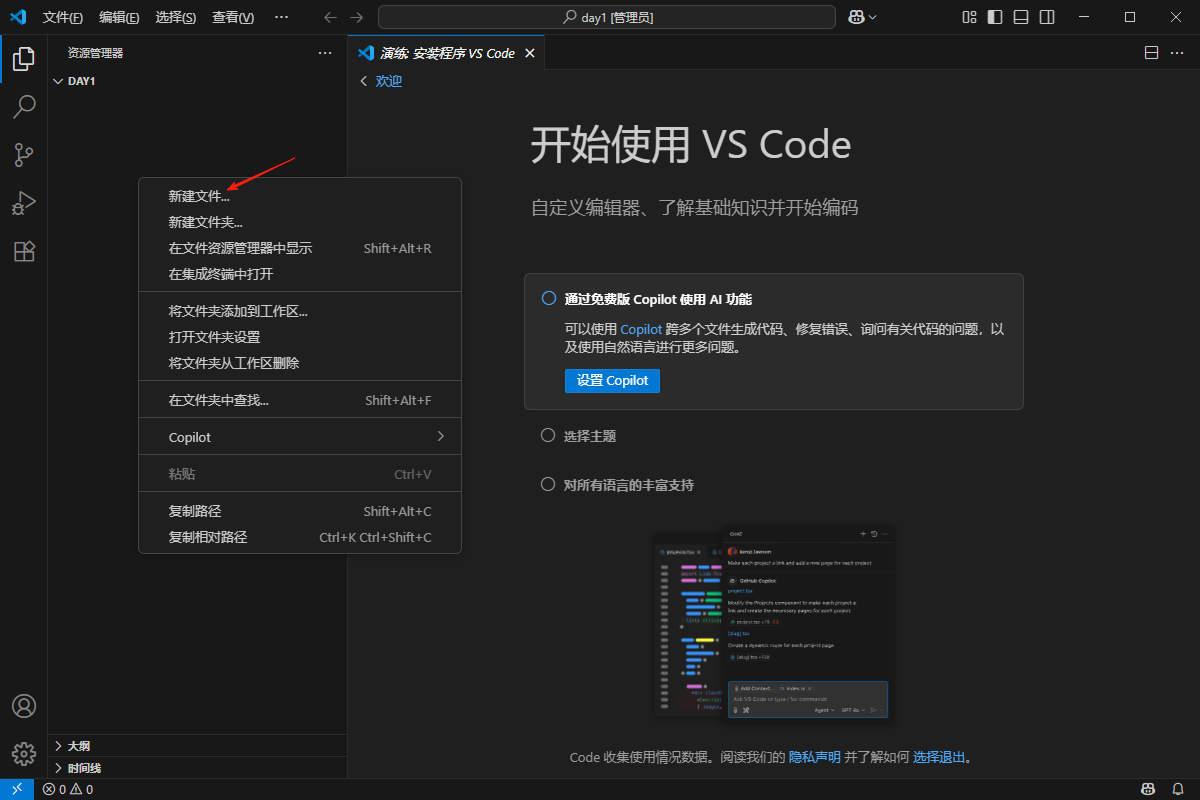Open the Copilot submenu in context menu
1200x800 pixels.
(300, 437)
